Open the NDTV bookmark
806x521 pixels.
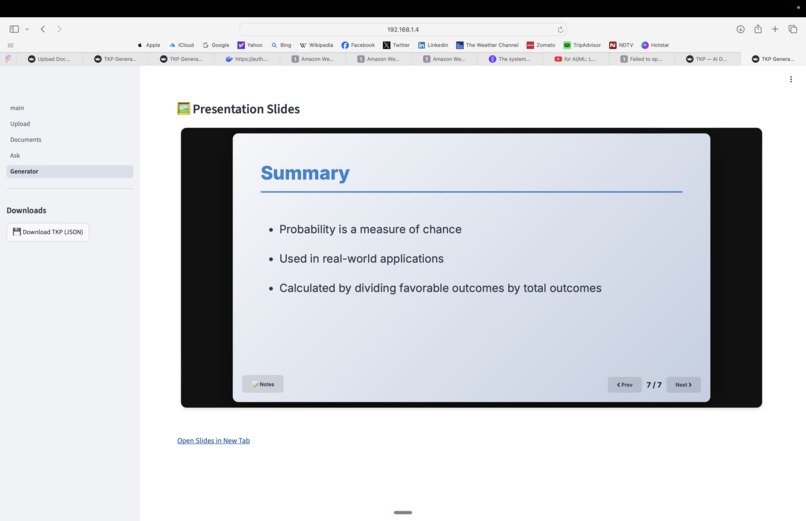(x=621, y=45)
